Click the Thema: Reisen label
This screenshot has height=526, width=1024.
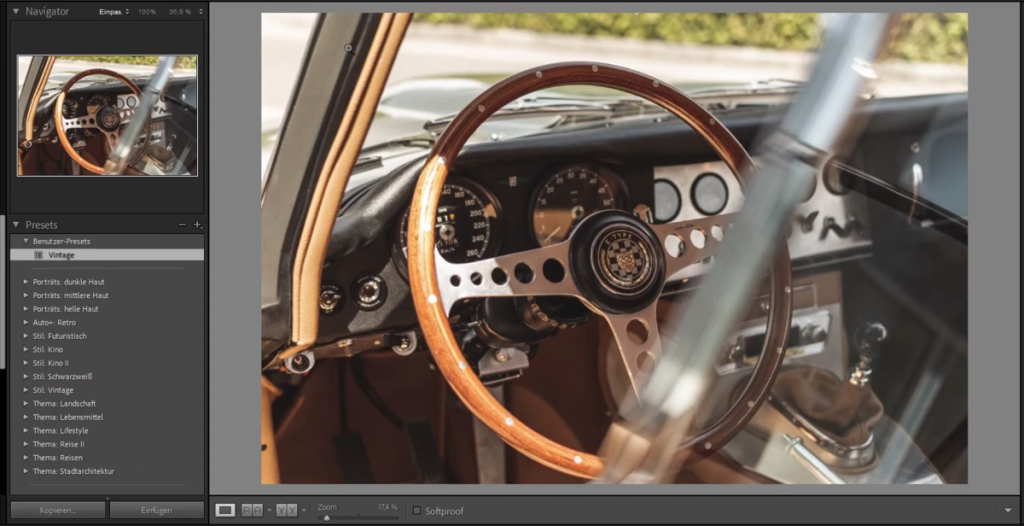(57, 457)
